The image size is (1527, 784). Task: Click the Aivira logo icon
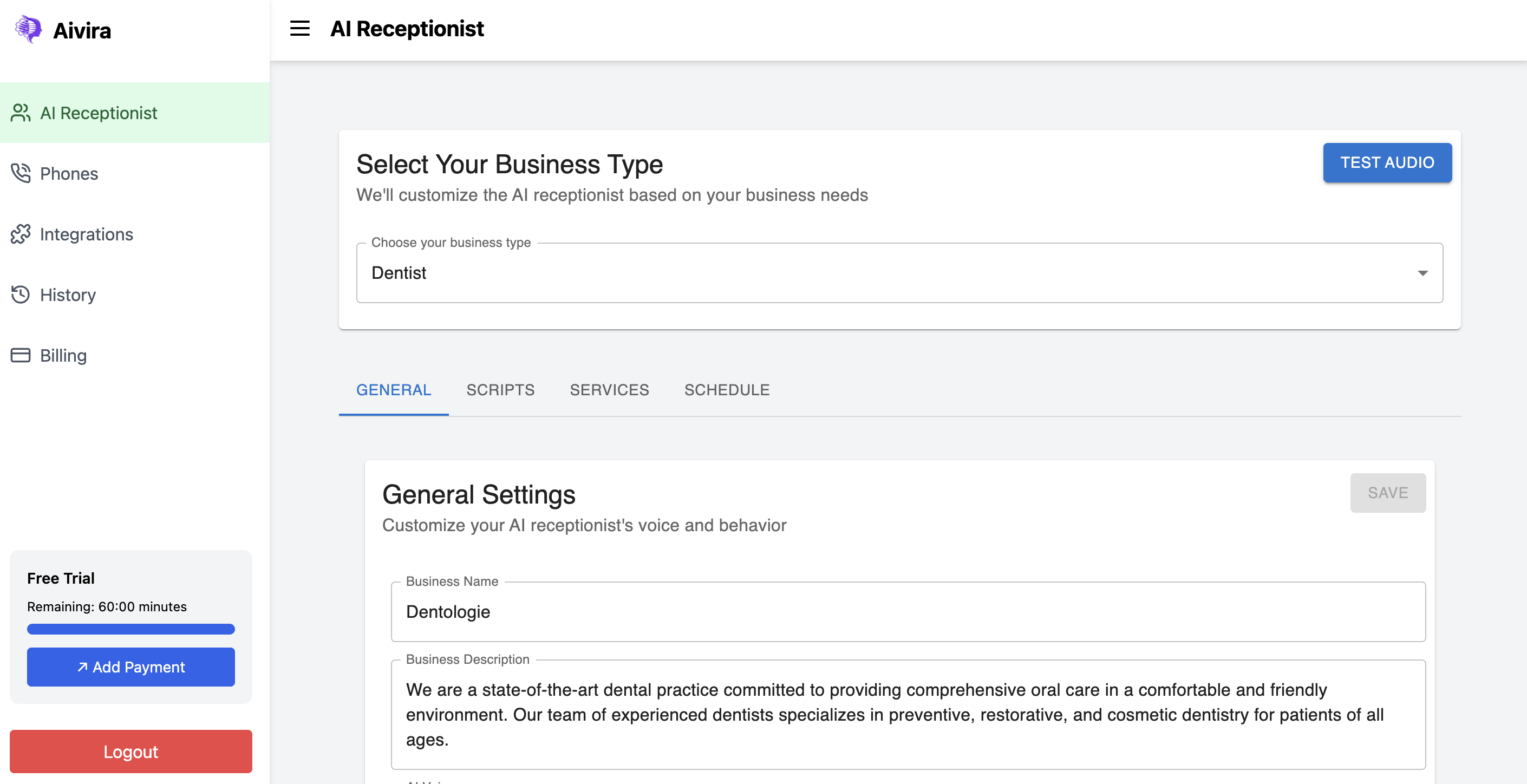(x=28, y=29)
